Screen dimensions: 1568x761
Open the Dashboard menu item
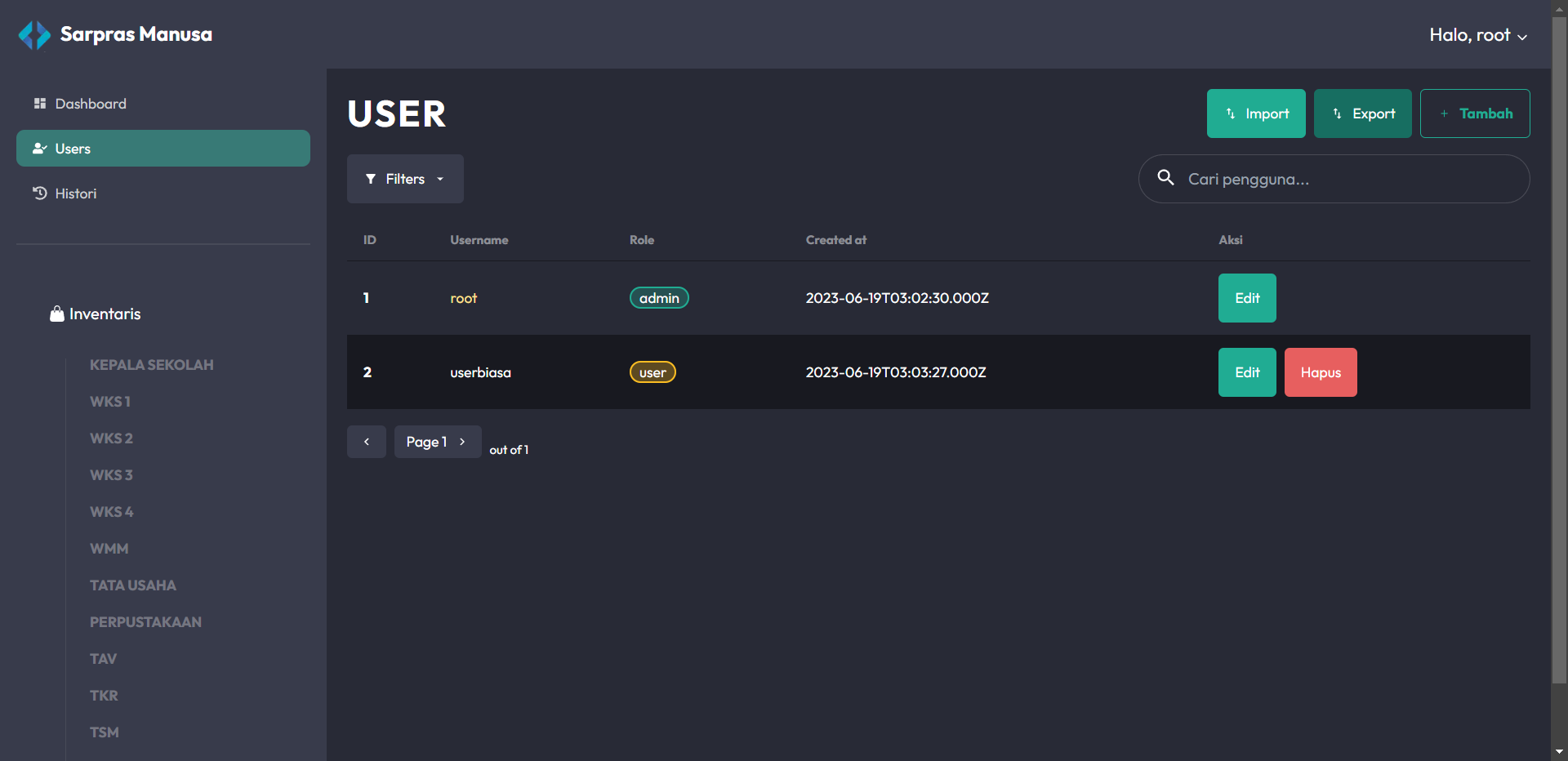point(163,104)
